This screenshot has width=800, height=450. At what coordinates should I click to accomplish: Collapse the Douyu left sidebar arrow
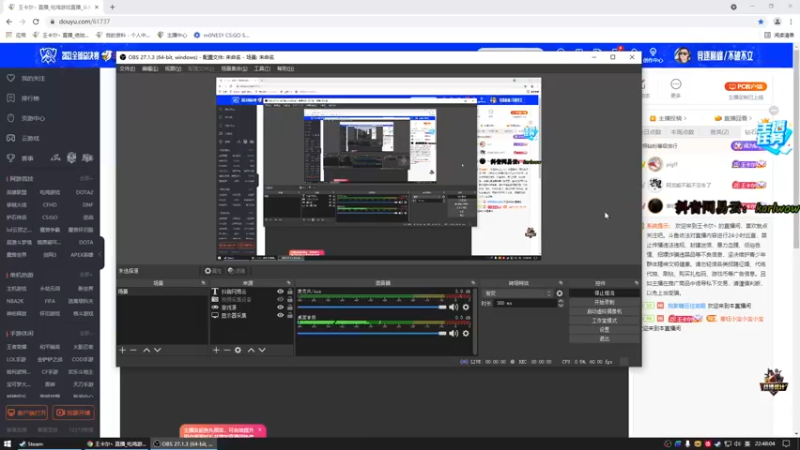pos(101,254)
